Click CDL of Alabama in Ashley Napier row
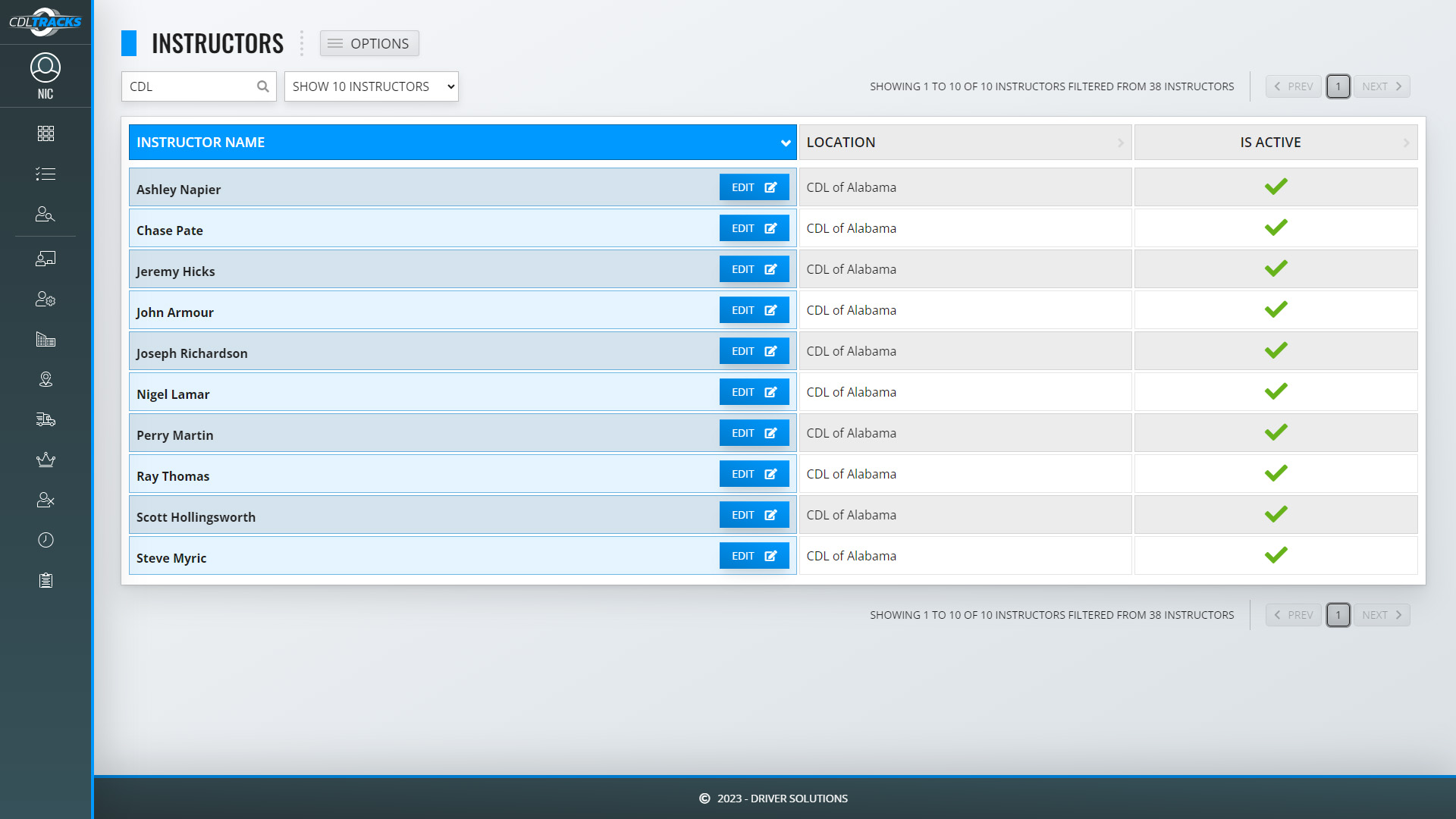The width and height of the screenshot is (1456, 819). pos(851,187)
